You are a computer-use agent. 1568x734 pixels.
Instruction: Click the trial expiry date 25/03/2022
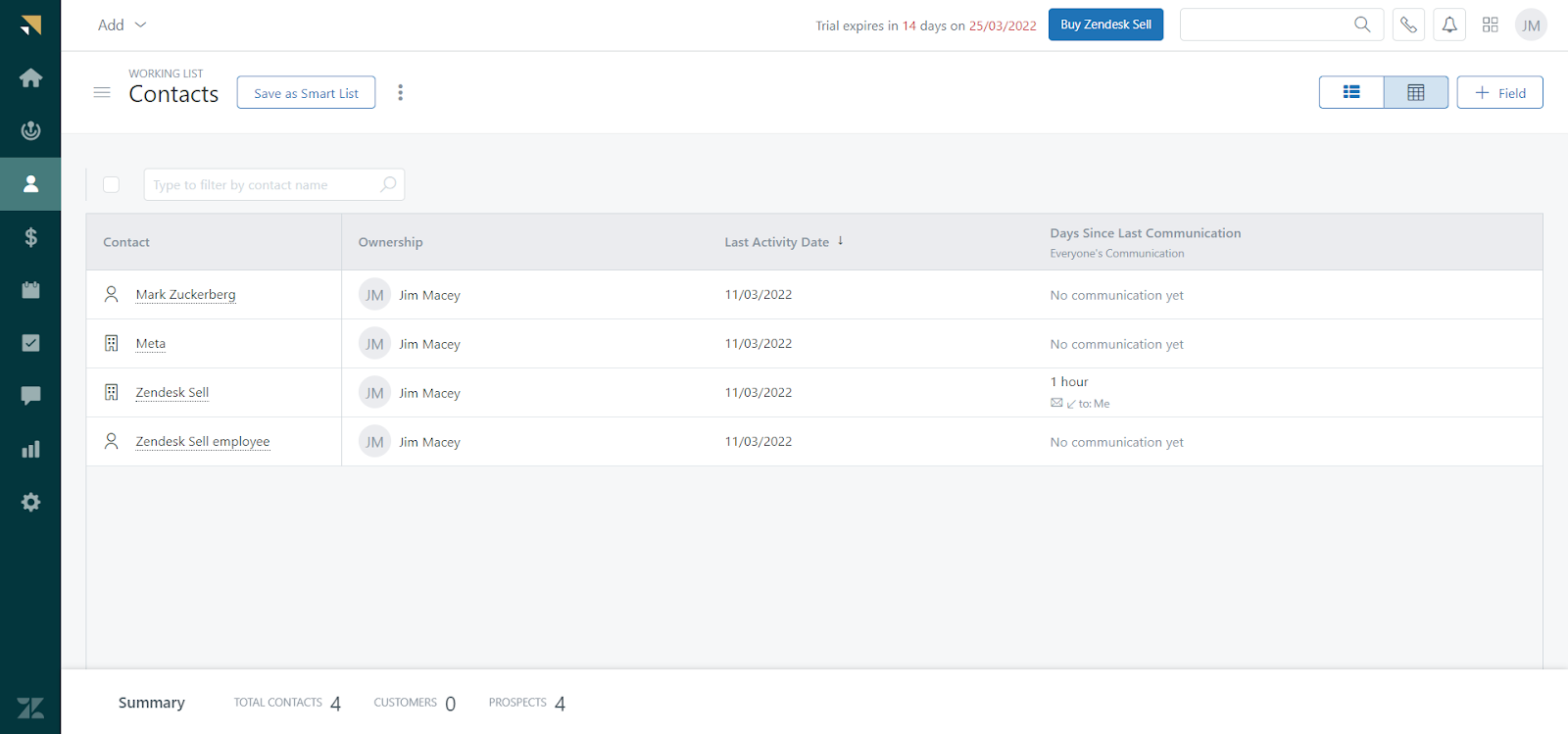[x=1003, y=25]
